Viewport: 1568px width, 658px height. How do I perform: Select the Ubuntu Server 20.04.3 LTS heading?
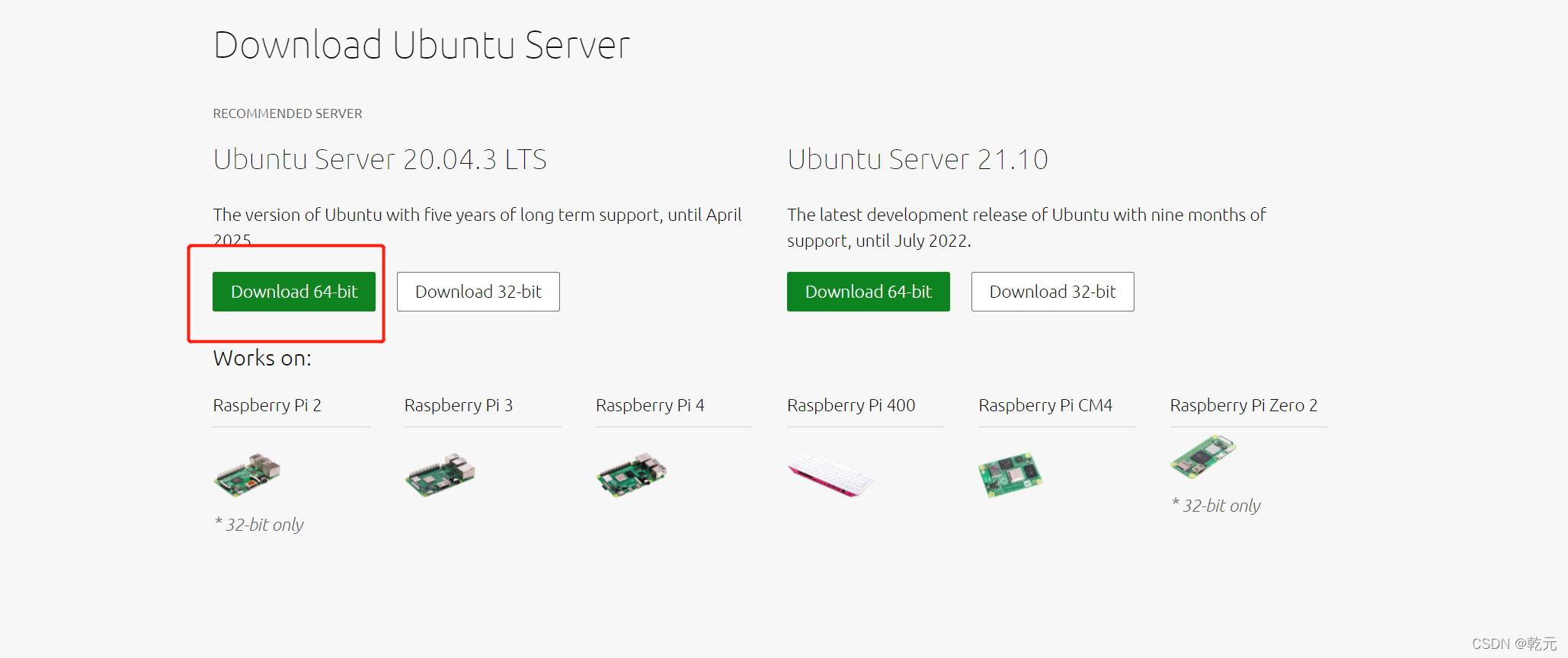pyautogui.click(x=380, y=159)
